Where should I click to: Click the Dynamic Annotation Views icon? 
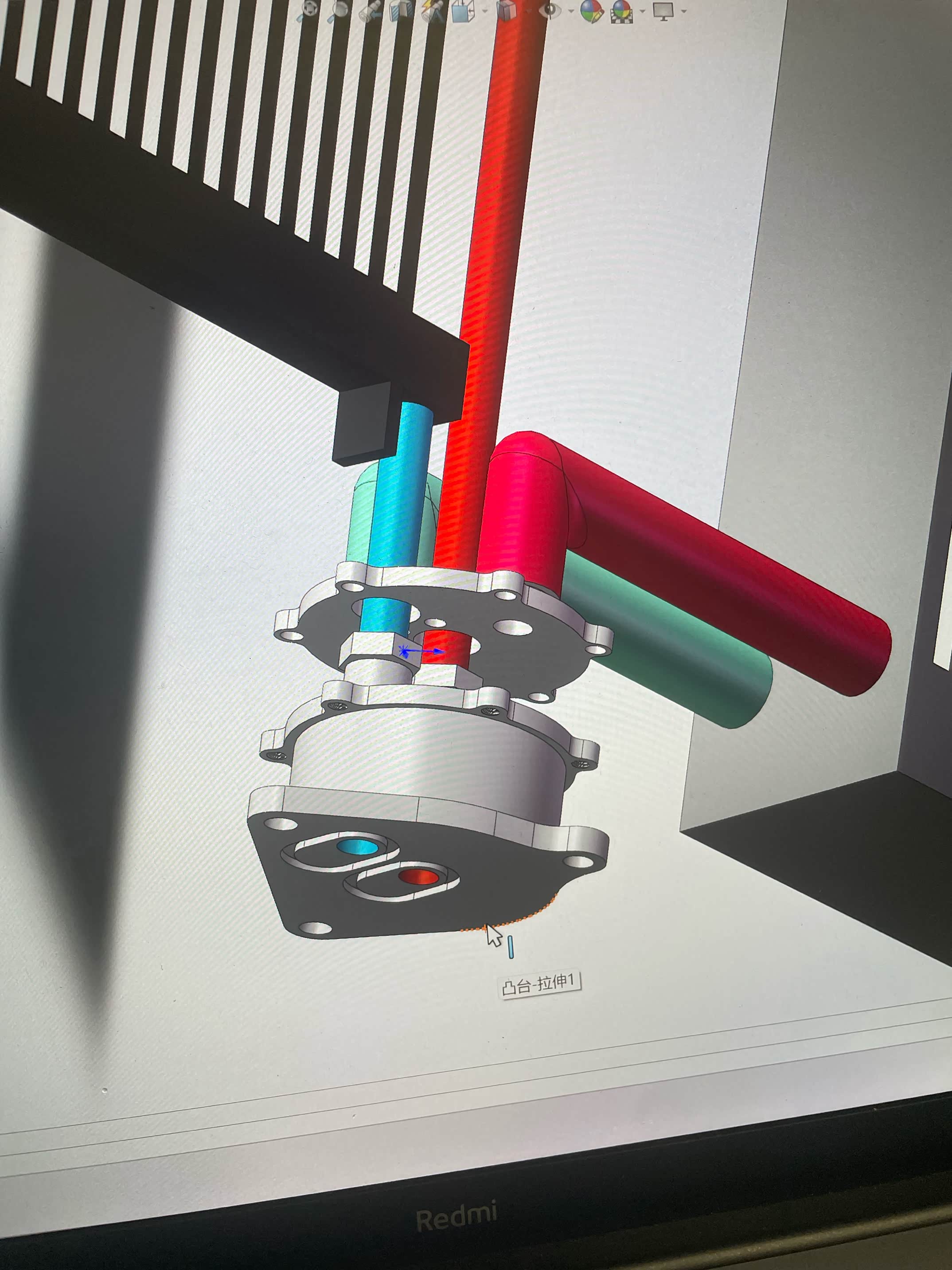point(433,12)
